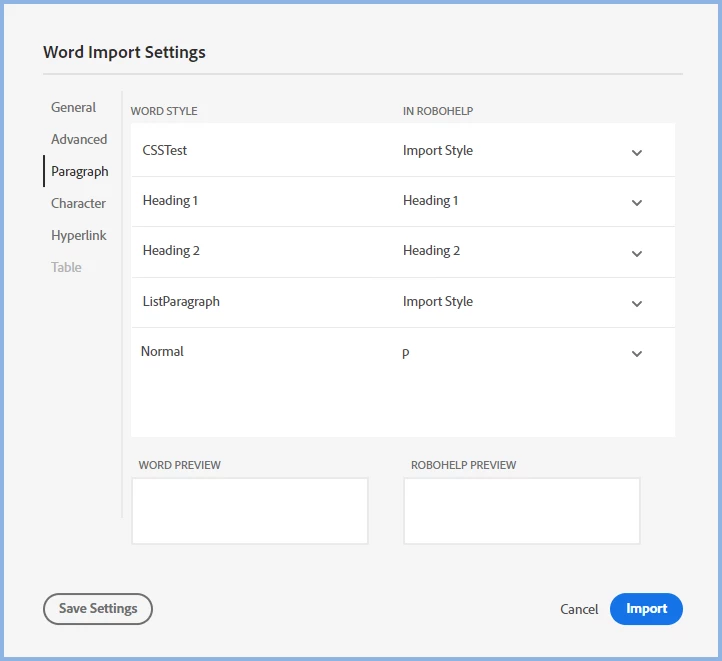This screenshot has width=722, height=661.
Task: Expand the CSSTest style mapping dropdown
Action: (636, 153)
